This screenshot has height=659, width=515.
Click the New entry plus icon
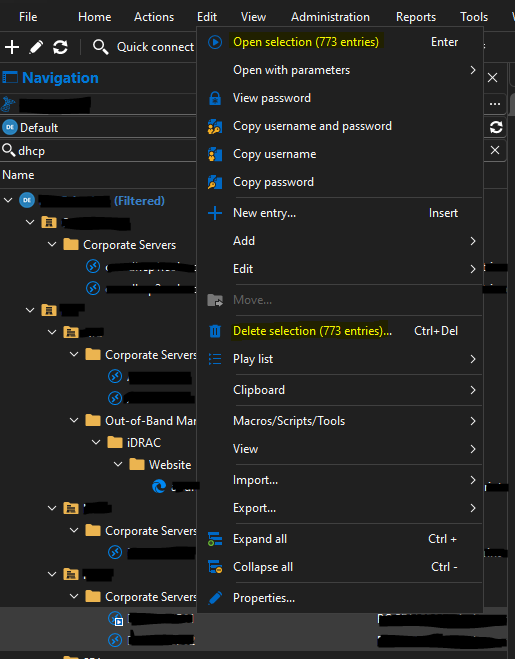215,213
